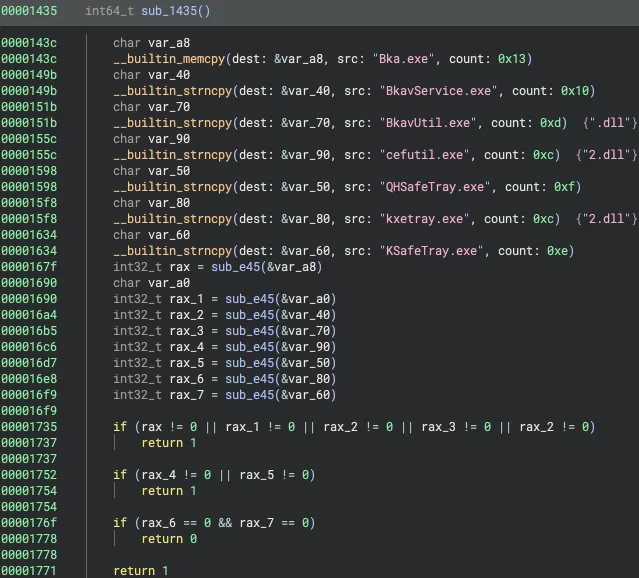Screen dimensions: 639x578
Task: Click &var_60 in the KSafeTray strncpy call
Action: [x=306, y=251]
